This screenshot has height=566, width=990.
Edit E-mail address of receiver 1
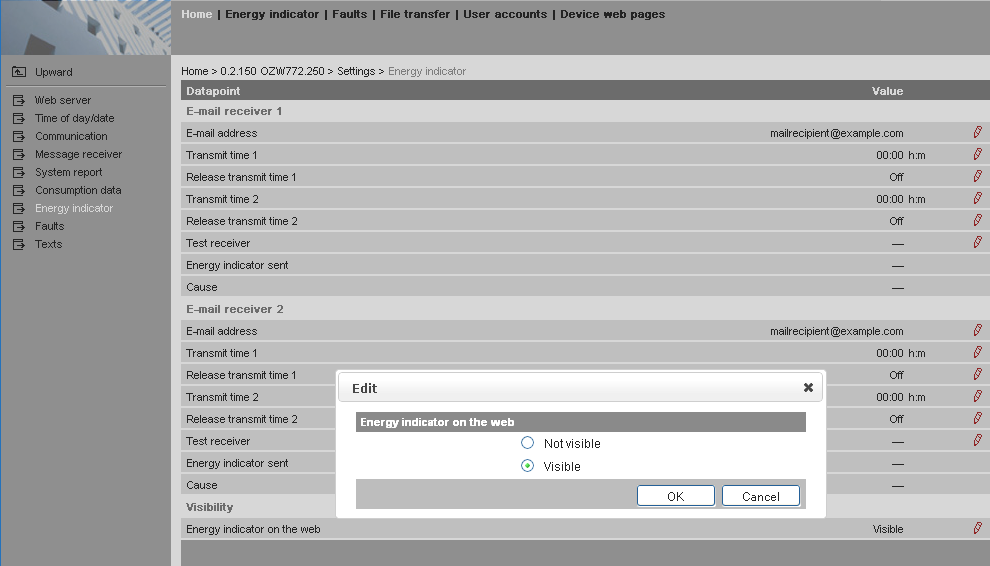[x=977, y=132]
